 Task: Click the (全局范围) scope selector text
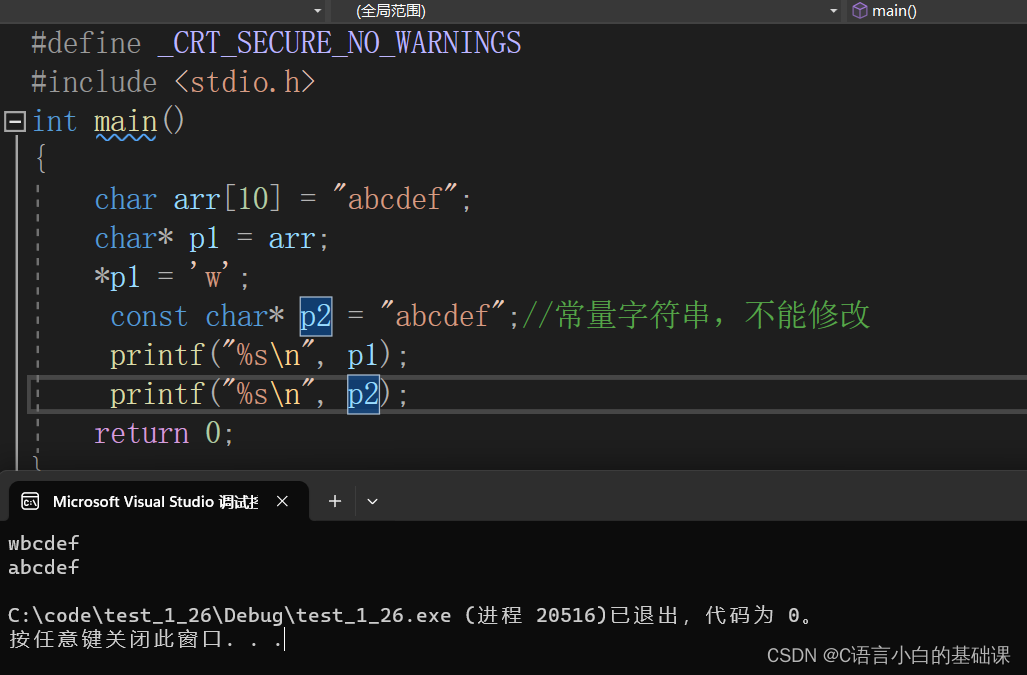pos(391,11)
